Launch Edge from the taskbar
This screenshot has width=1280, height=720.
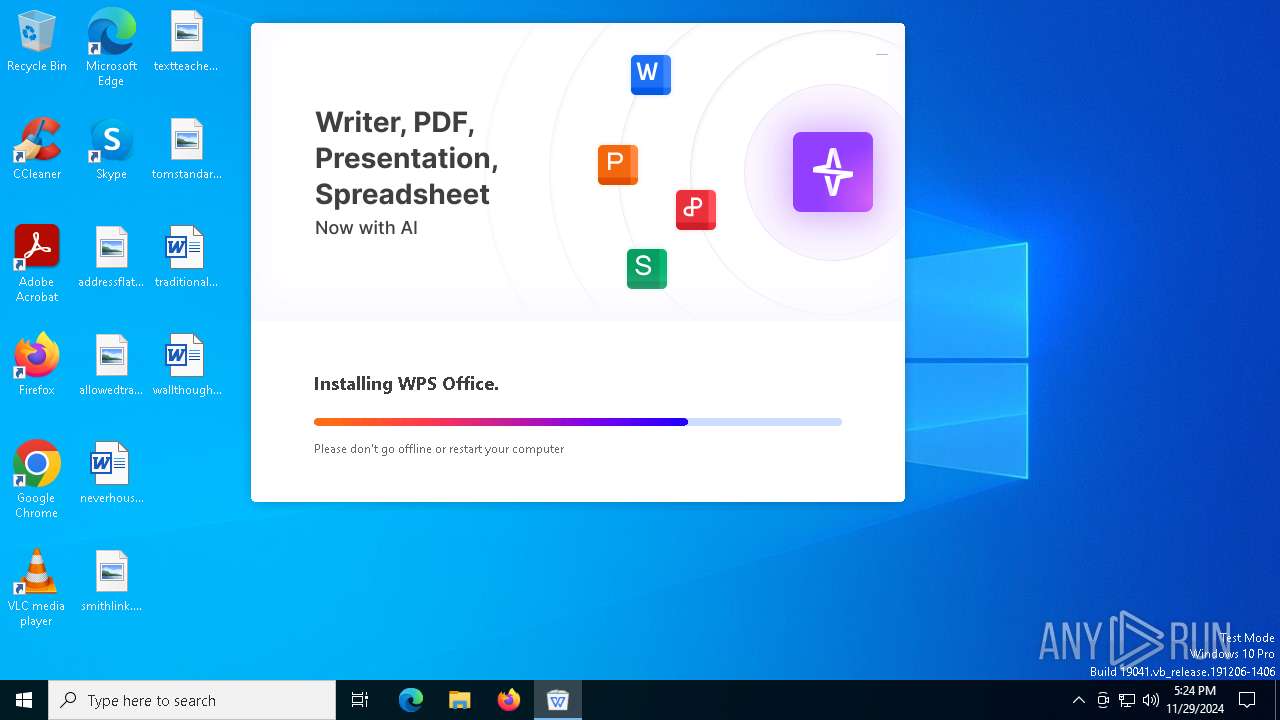tap(411, 700)
